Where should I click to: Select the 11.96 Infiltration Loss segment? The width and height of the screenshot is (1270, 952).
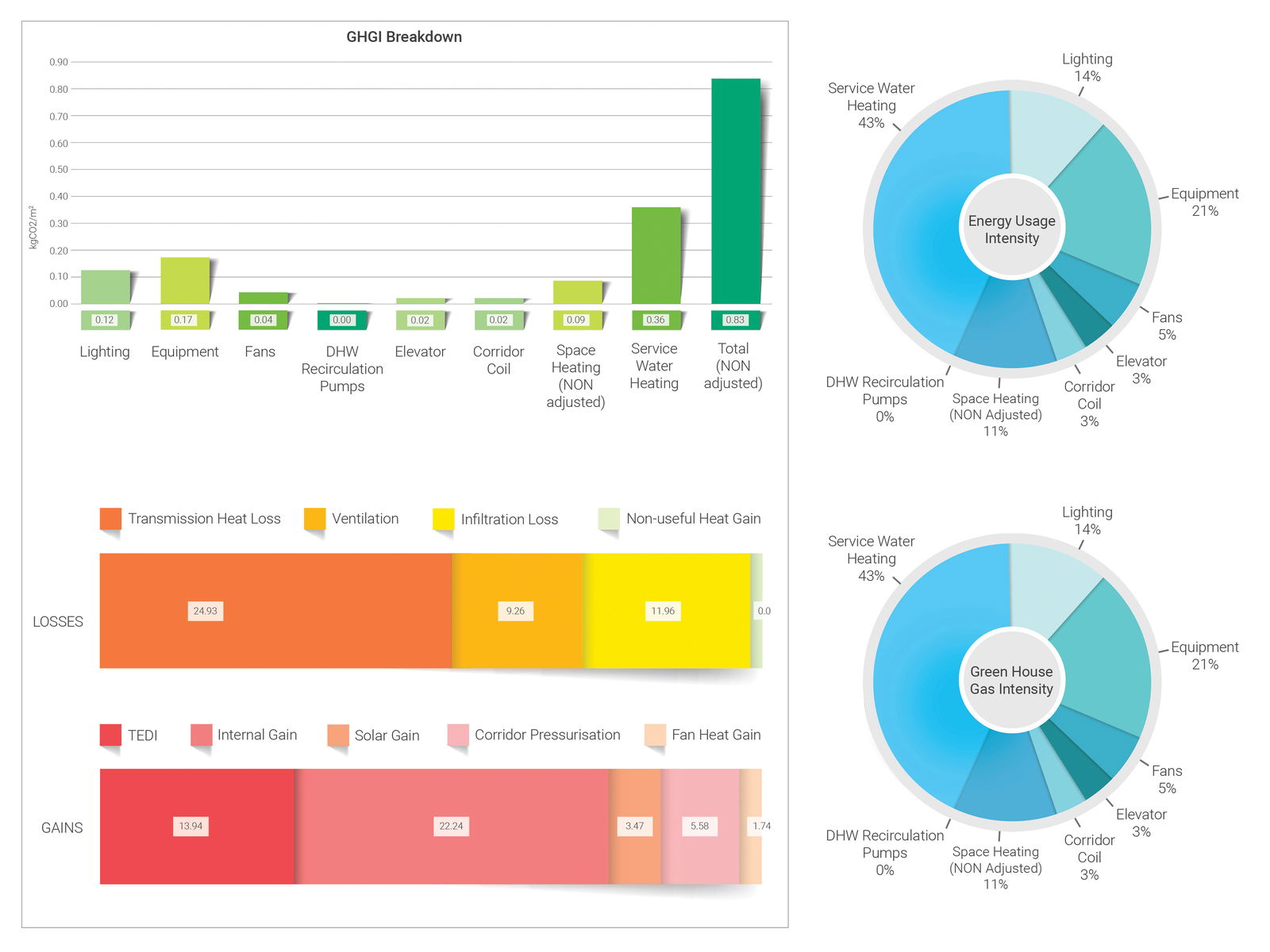667,611
